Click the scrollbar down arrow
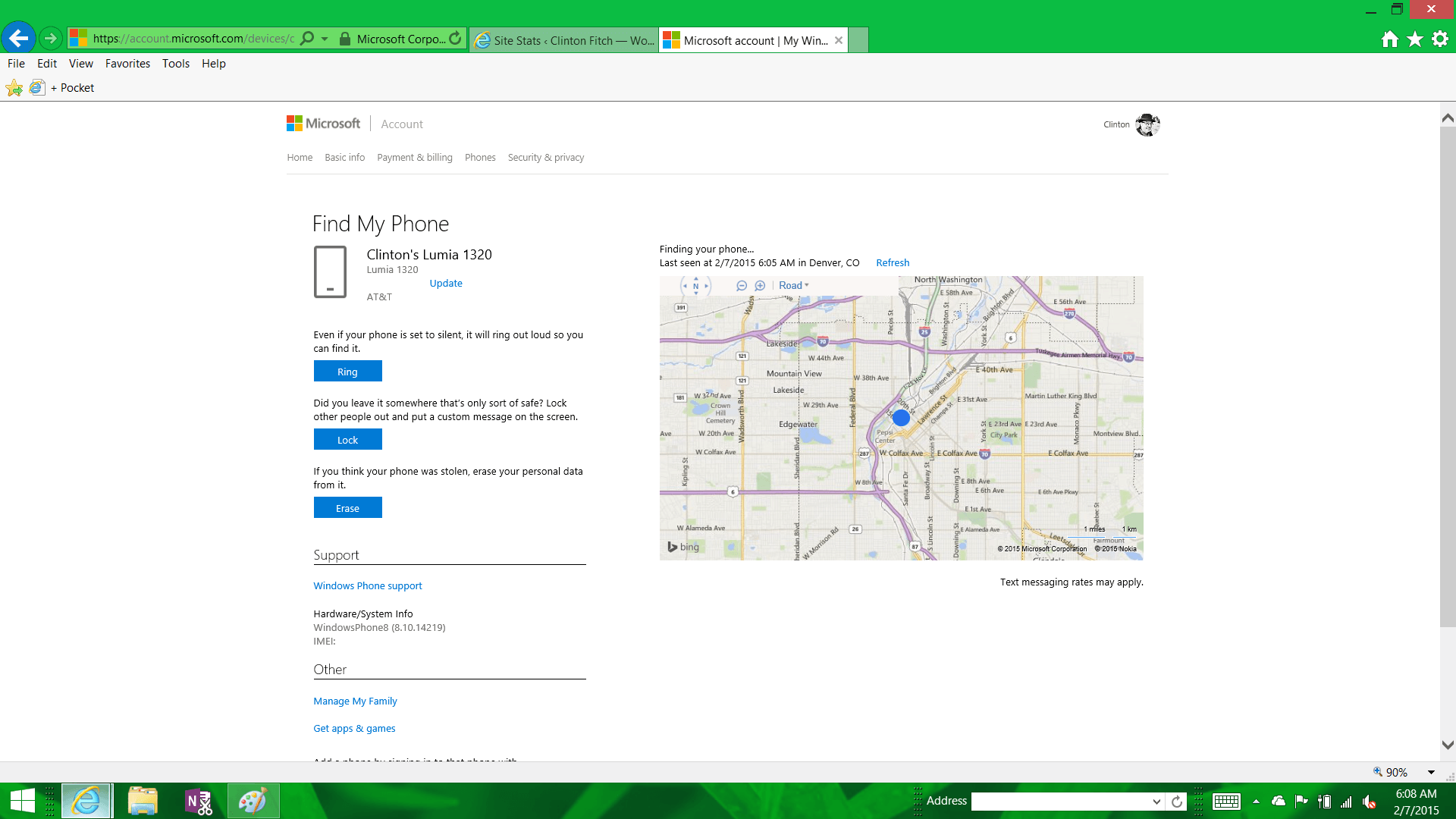This screenshot has height=819, width=1456. coord(1448,745)
